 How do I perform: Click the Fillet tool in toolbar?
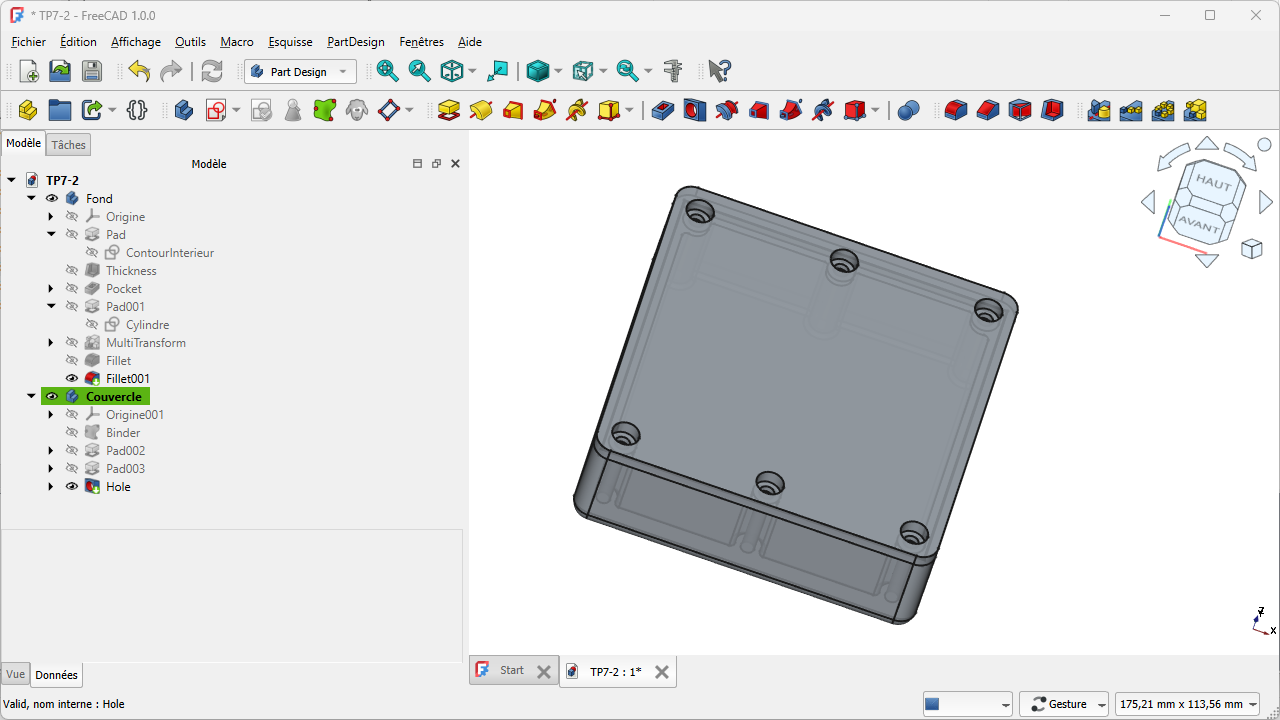point(956,110)
